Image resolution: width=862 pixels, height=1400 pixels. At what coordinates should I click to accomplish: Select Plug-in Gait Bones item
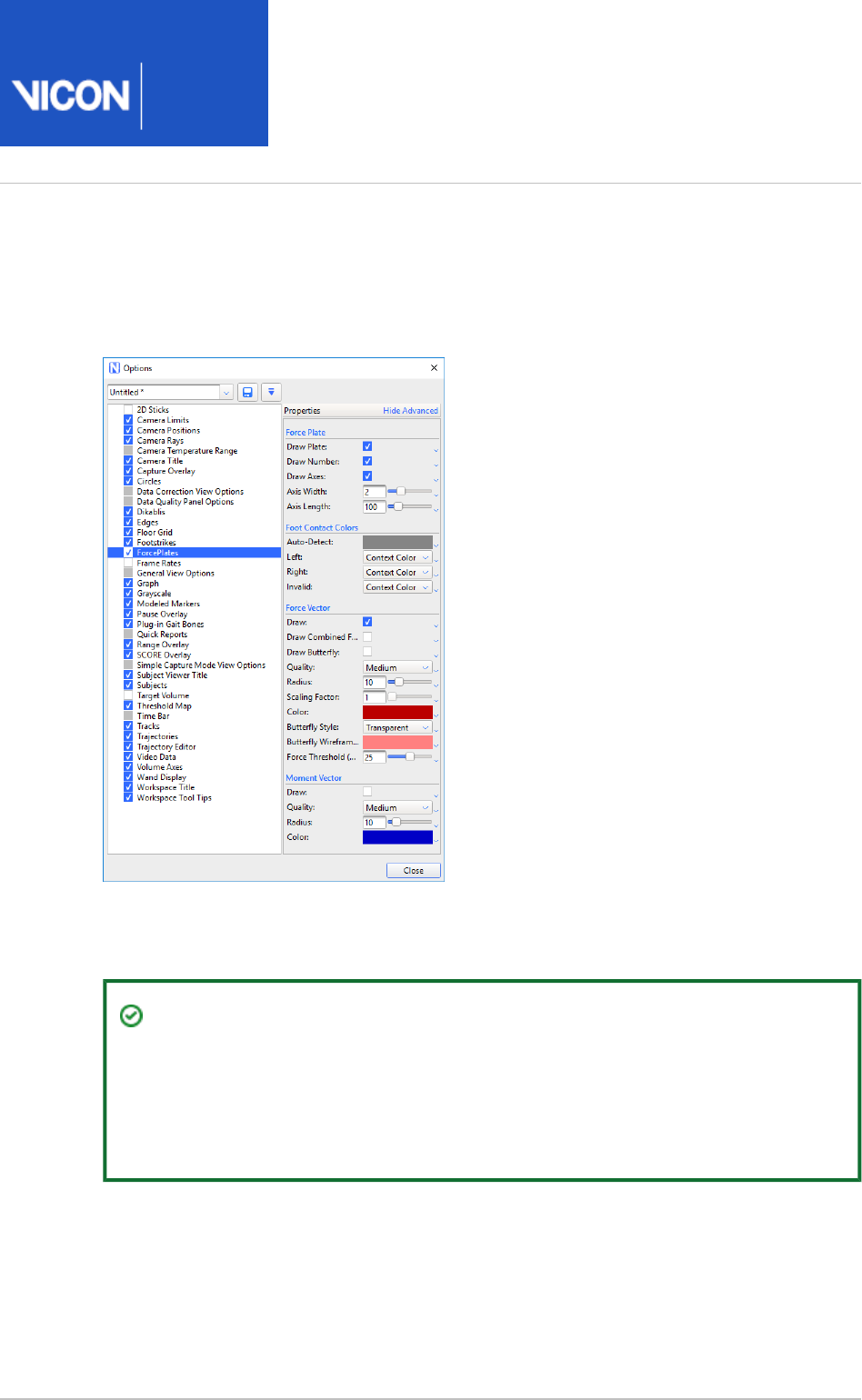click(x=170, y=625)
